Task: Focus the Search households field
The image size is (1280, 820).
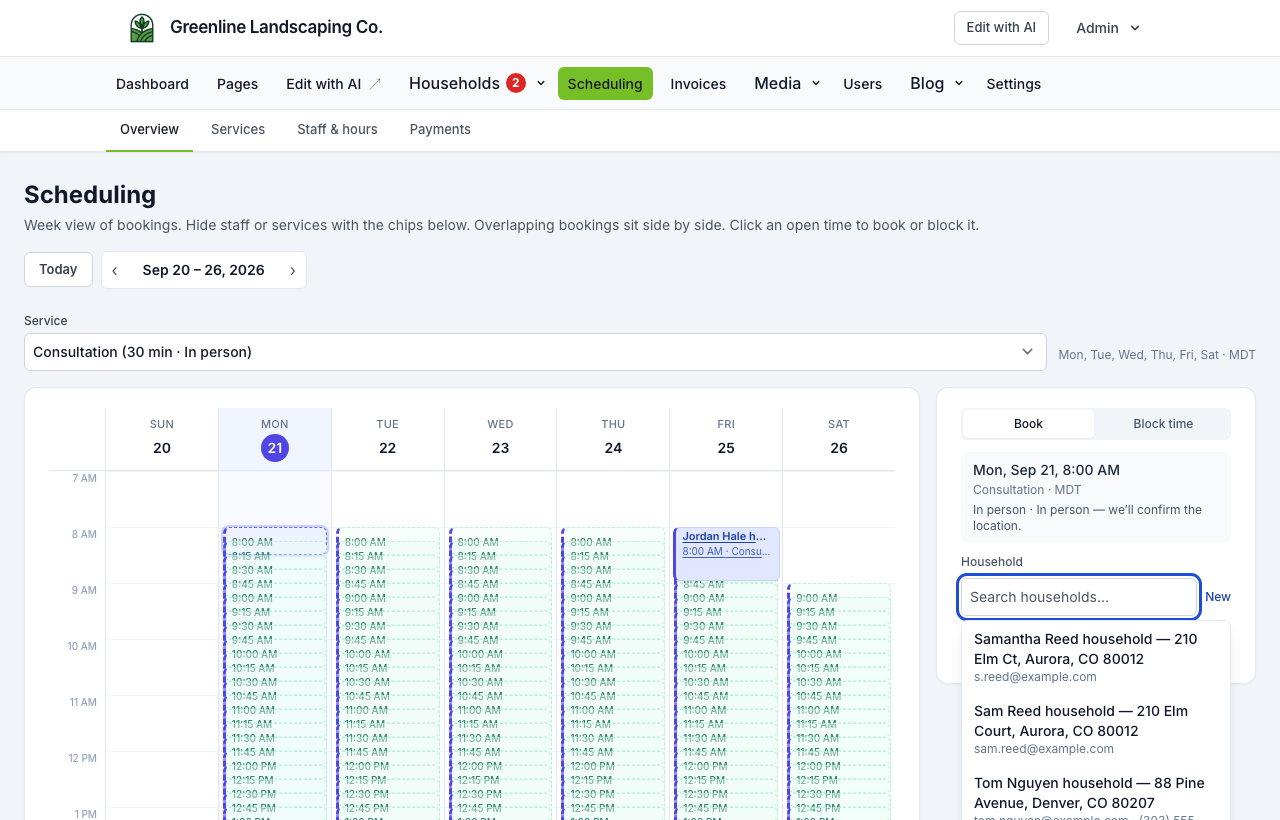Action: (x=1079, y=597)
